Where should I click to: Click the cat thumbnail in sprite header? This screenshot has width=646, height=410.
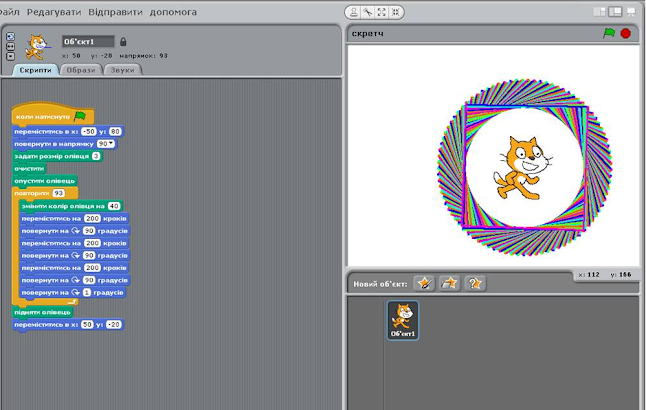coord(37,47)
